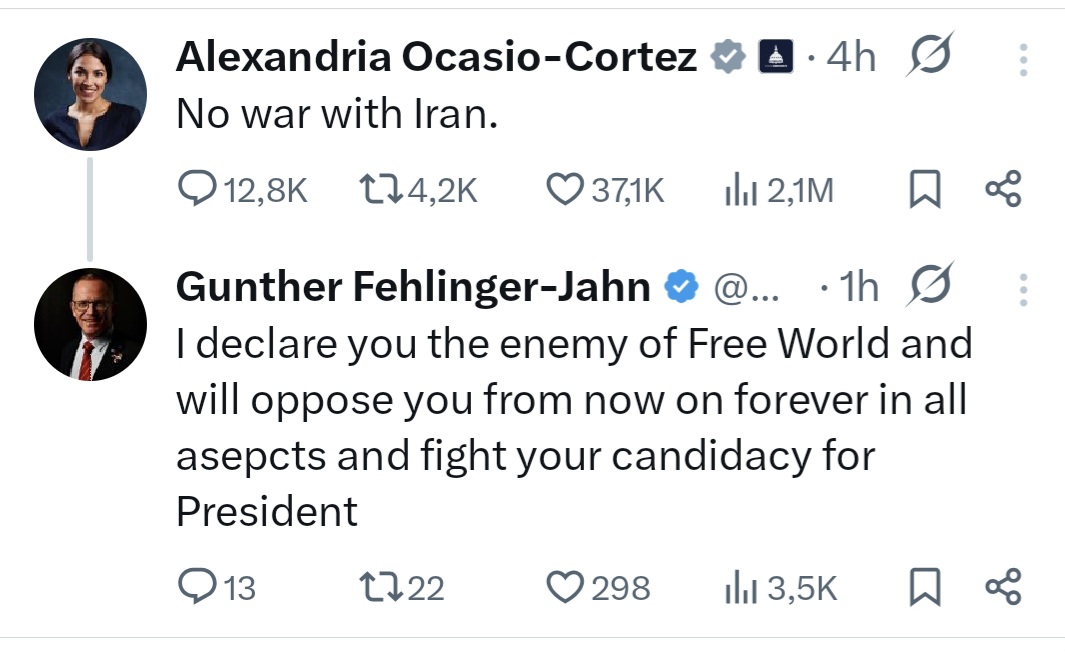This screenshot has height=652, width=1065.
Task: Open Gunther Fehlinger-Jahn's profile picture
Action: [91, 324]
